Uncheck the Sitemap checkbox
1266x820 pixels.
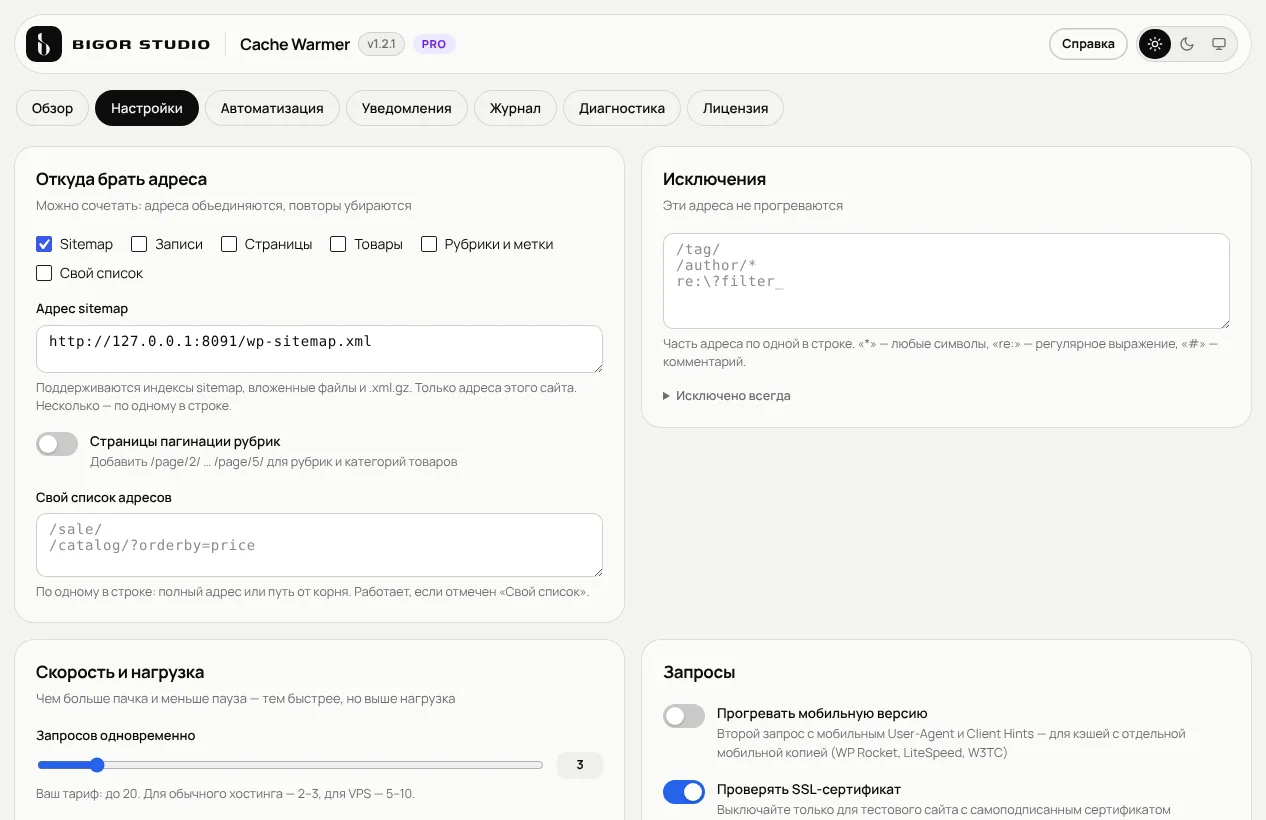pyautogui.click(x=44, y=244)
